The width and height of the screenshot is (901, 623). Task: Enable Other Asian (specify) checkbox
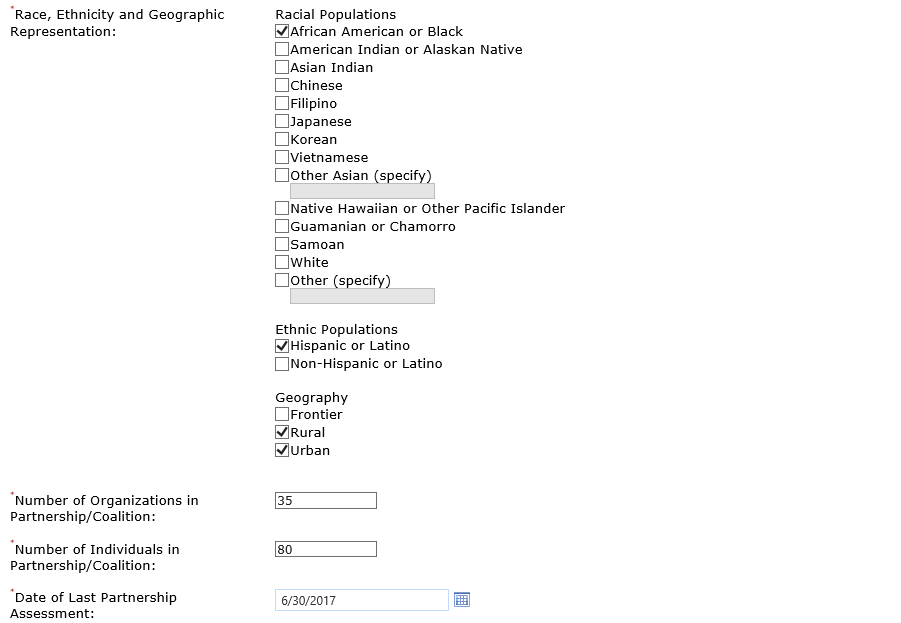tap(282, 176)
